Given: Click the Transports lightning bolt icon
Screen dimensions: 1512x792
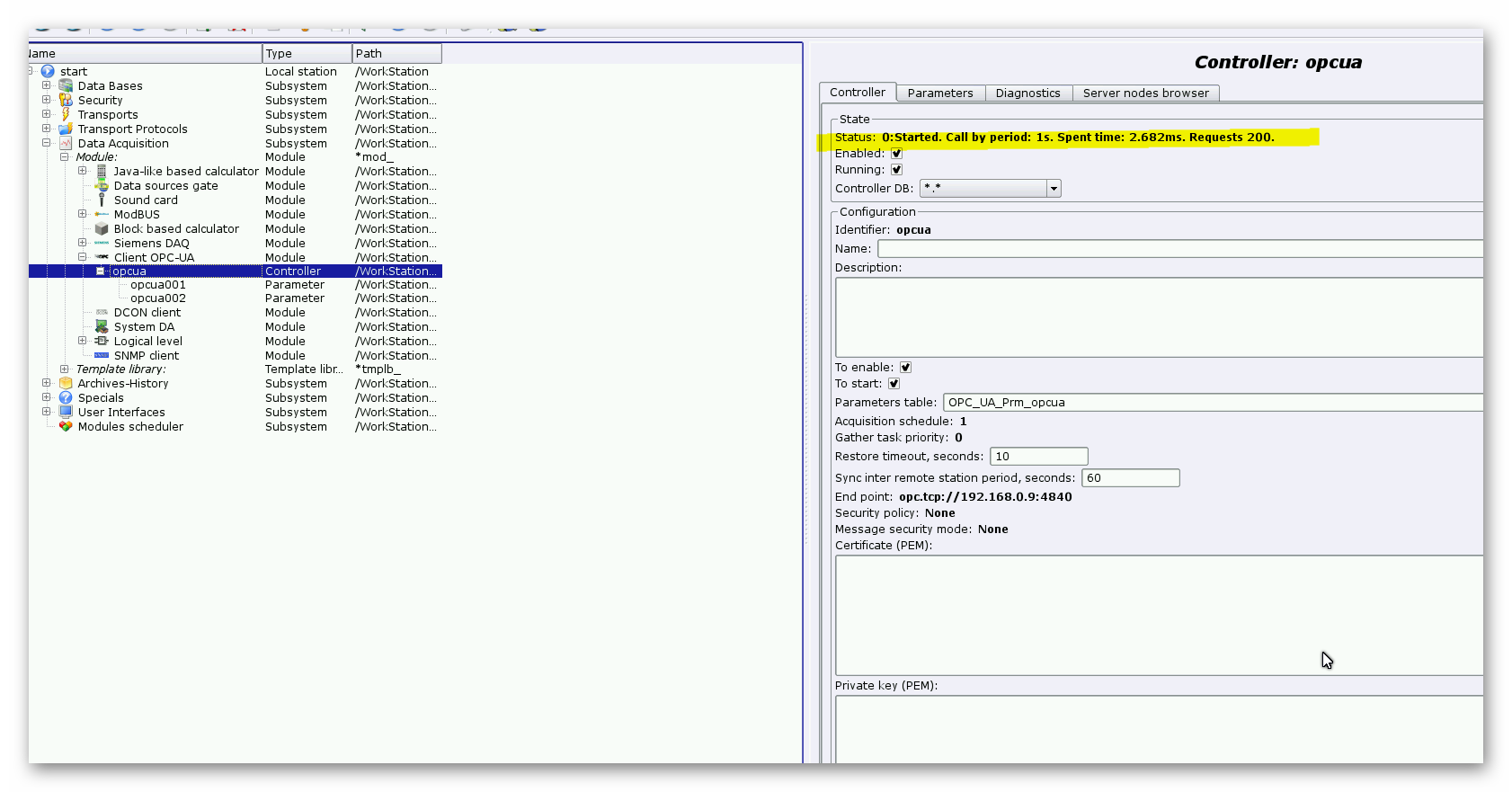Looking at the screenshot, I should tap(66, 115).
